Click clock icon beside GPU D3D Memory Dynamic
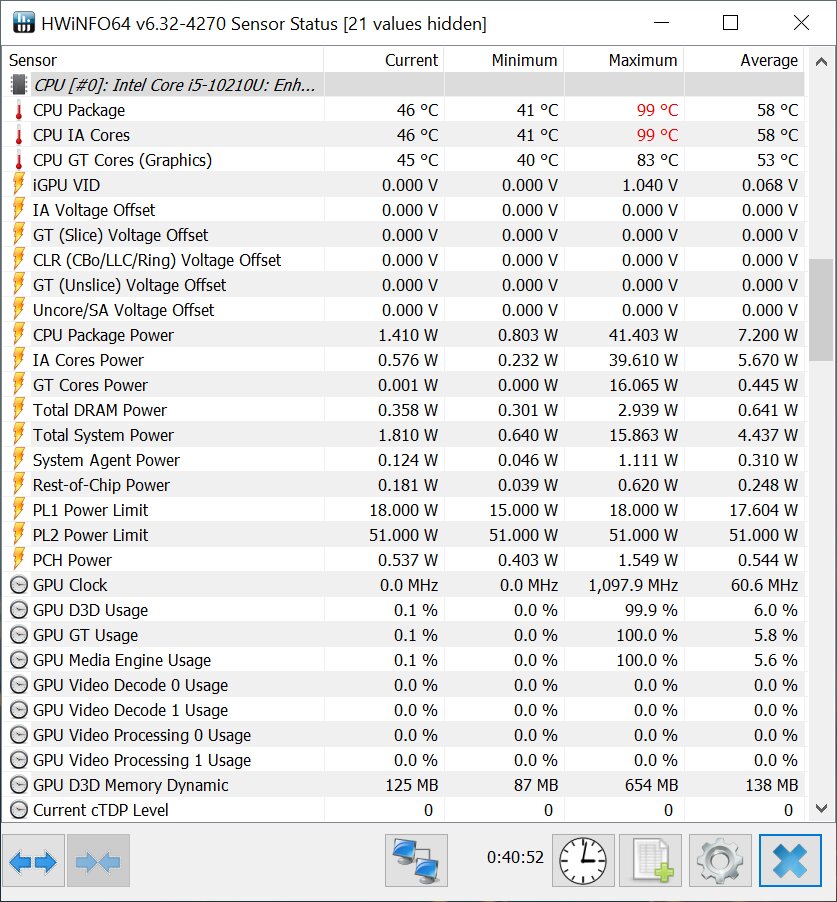837x902 pixels. 19,785
